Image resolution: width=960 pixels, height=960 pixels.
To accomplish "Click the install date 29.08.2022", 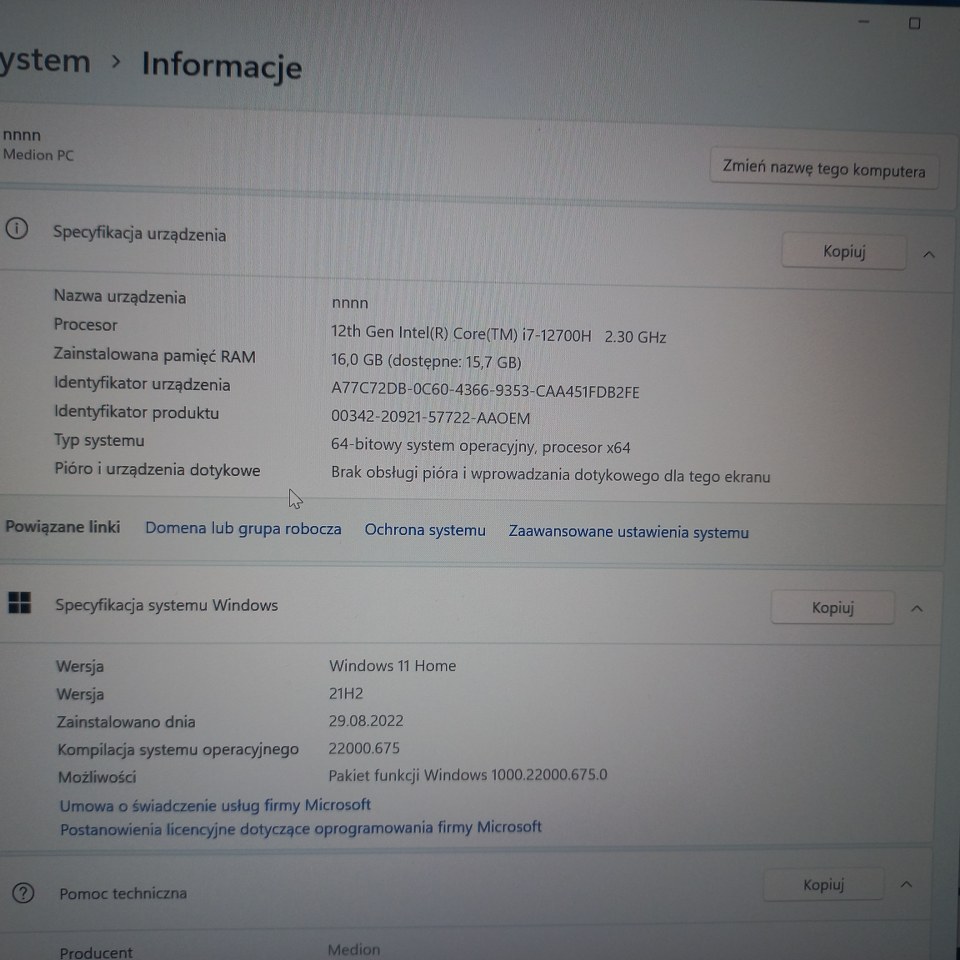I will point(366,721).
